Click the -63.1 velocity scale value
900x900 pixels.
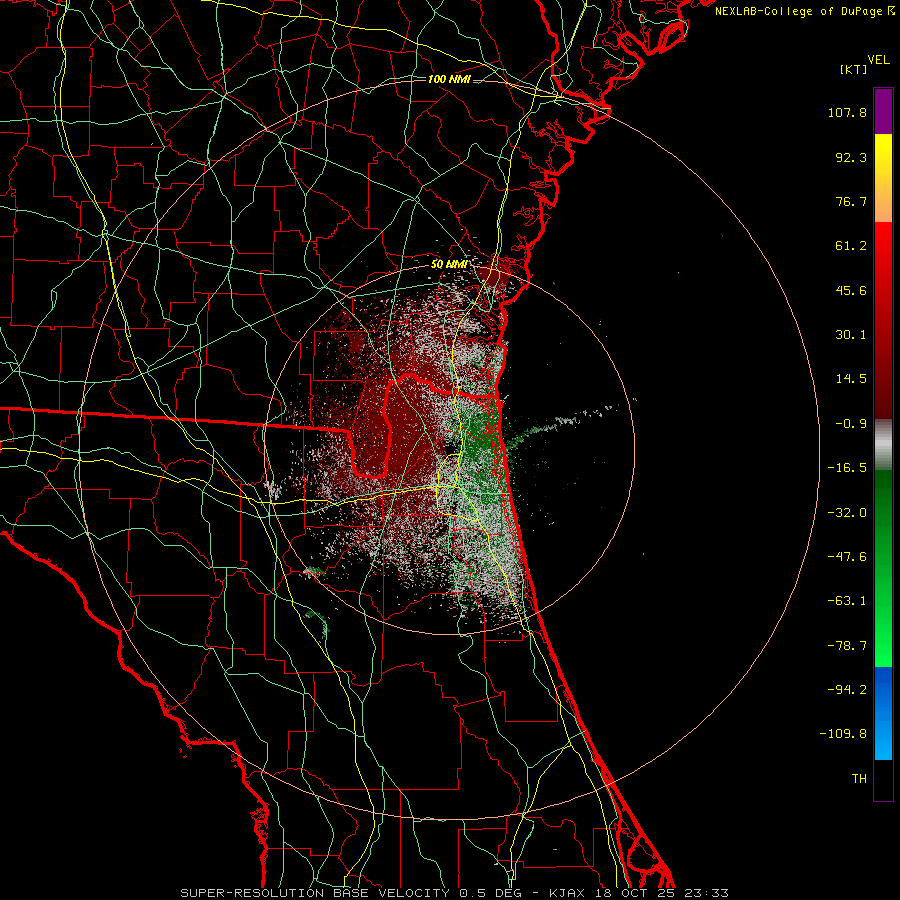(847, 601)
